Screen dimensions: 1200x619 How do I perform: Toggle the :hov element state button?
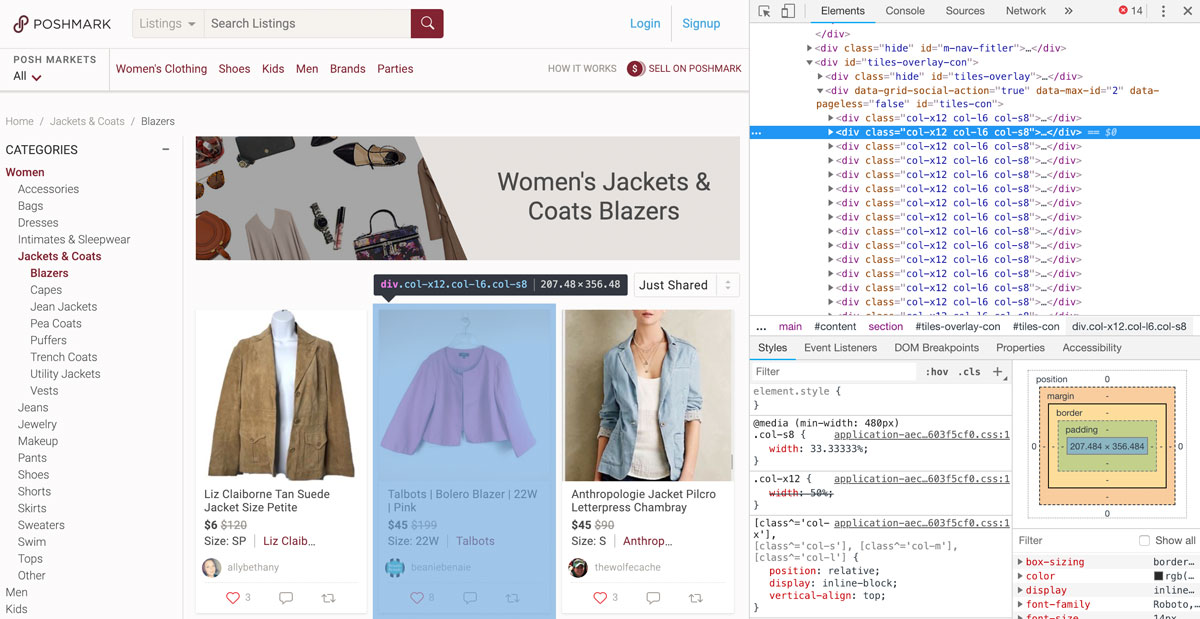[937, 372]
